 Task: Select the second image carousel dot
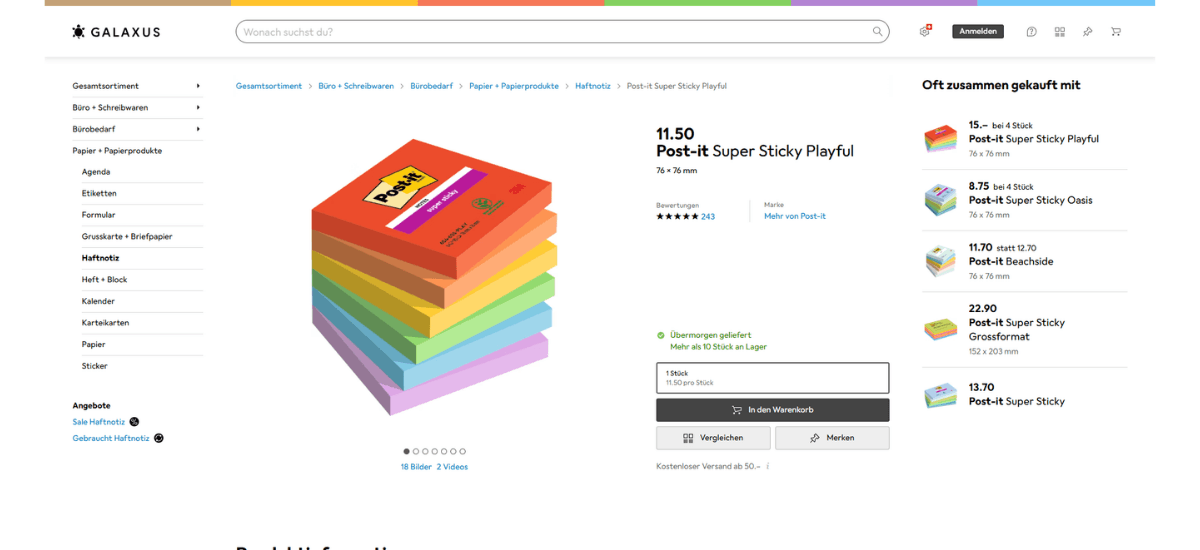coord(416,451)
